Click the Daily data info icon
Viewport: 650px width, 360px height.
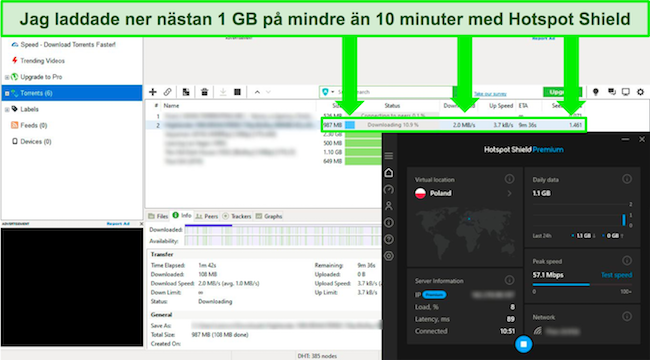coord(627,179)
